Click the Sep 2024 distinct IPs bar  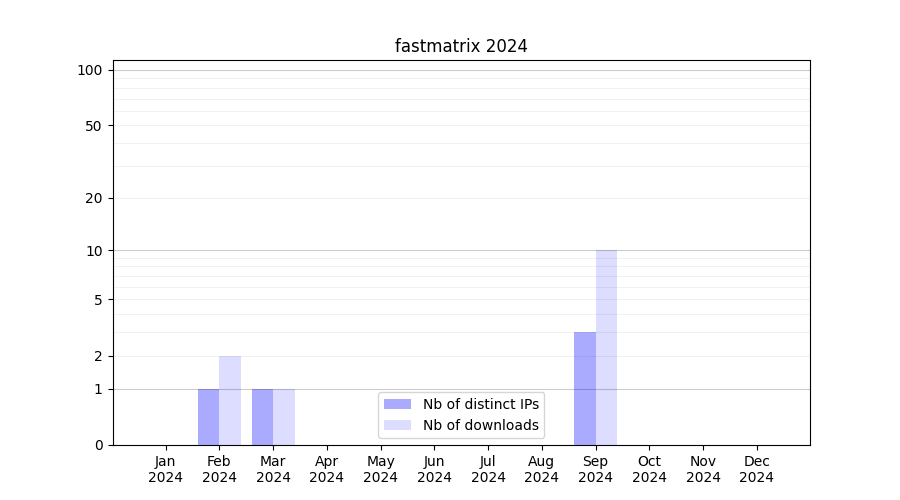coord(585,388)
